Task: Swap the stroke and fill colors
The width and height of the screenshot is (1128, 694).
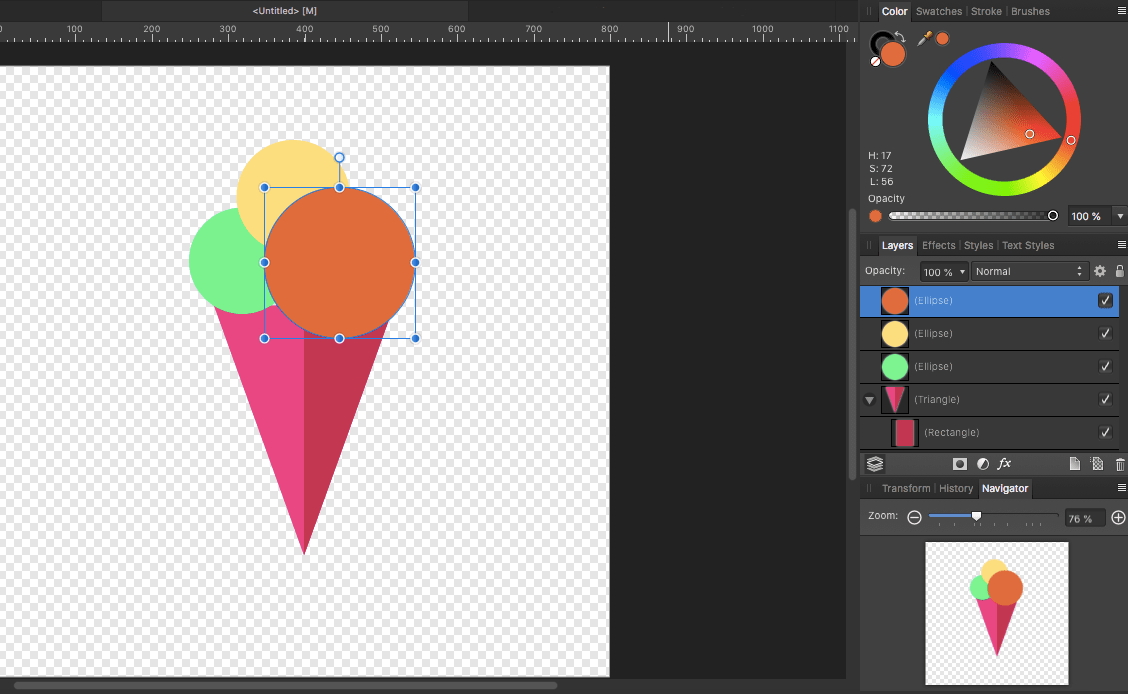Action: pyautogui.click(x=899, y=38)
